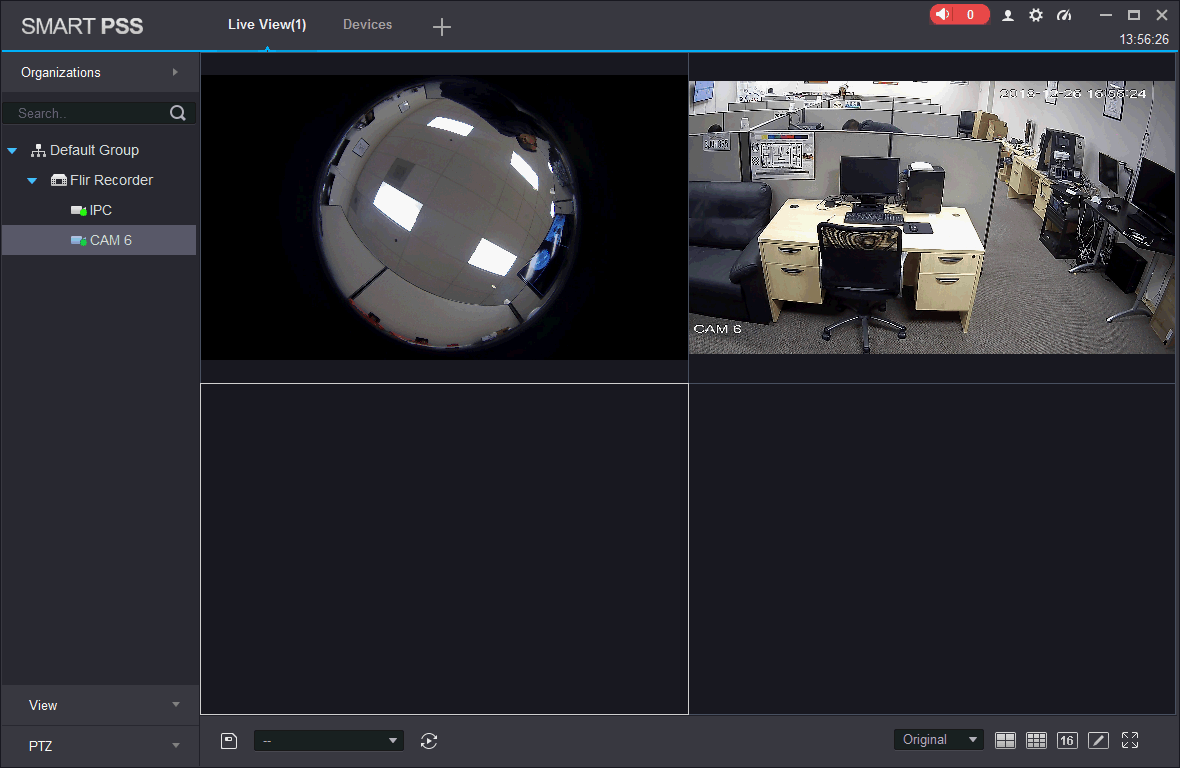Enter full screen video mode
This screenshot has height=768, width=1180.
pyautogui.click(x=1130, y=740)
